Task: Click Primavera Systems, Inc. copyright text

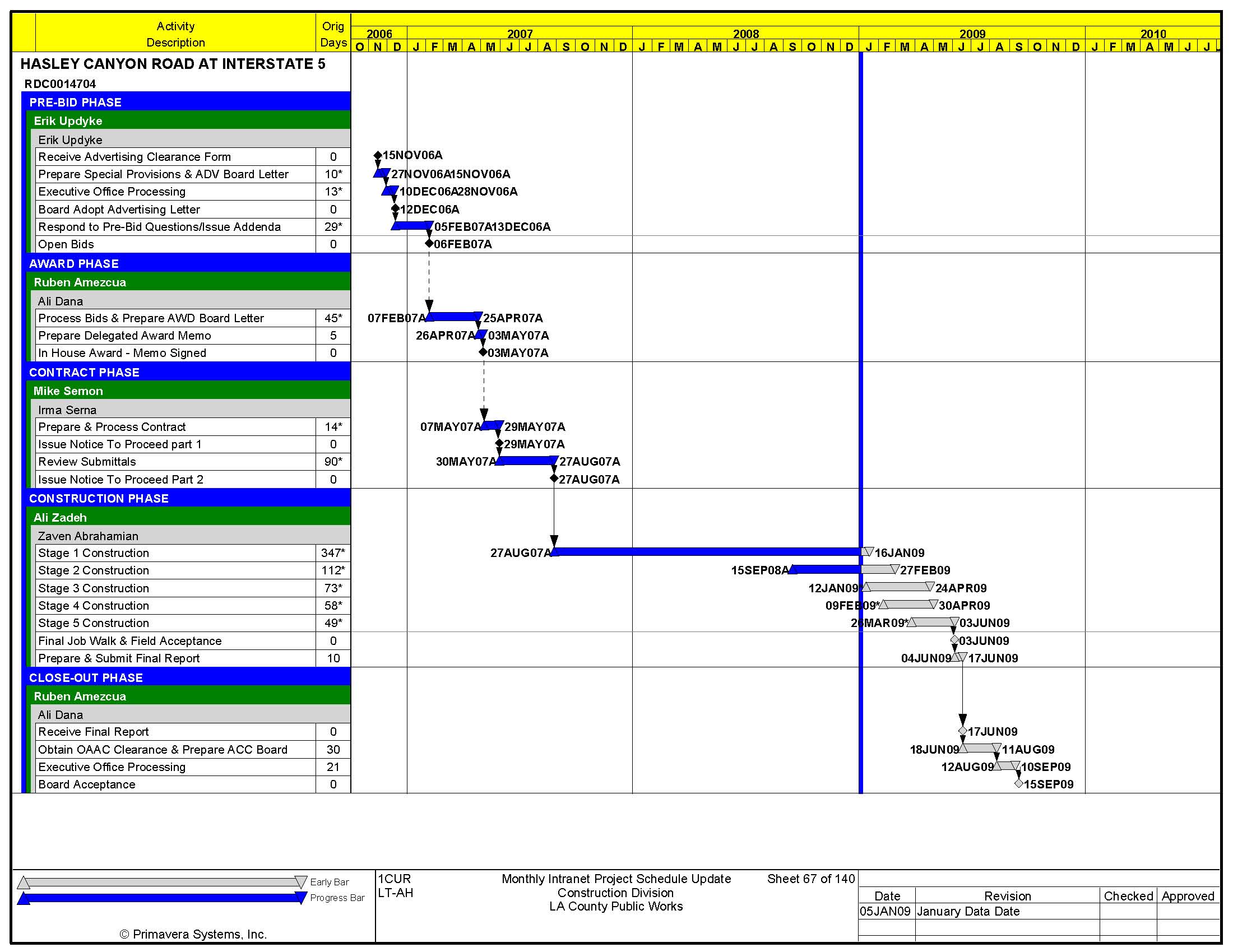Action: click(193, 934)
